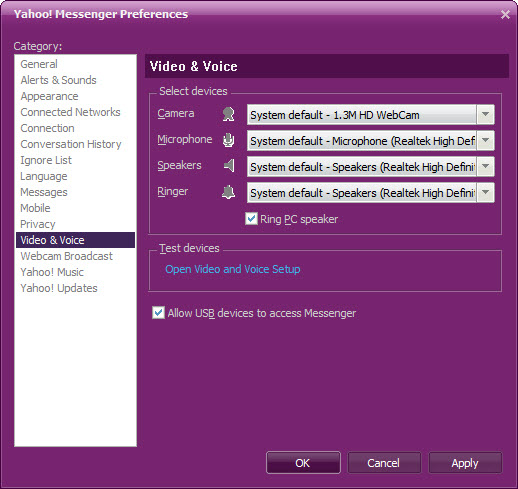
Task: Click the speaker icon beside Speakers label
Action: pyautogui.click(x=229, y=166)
